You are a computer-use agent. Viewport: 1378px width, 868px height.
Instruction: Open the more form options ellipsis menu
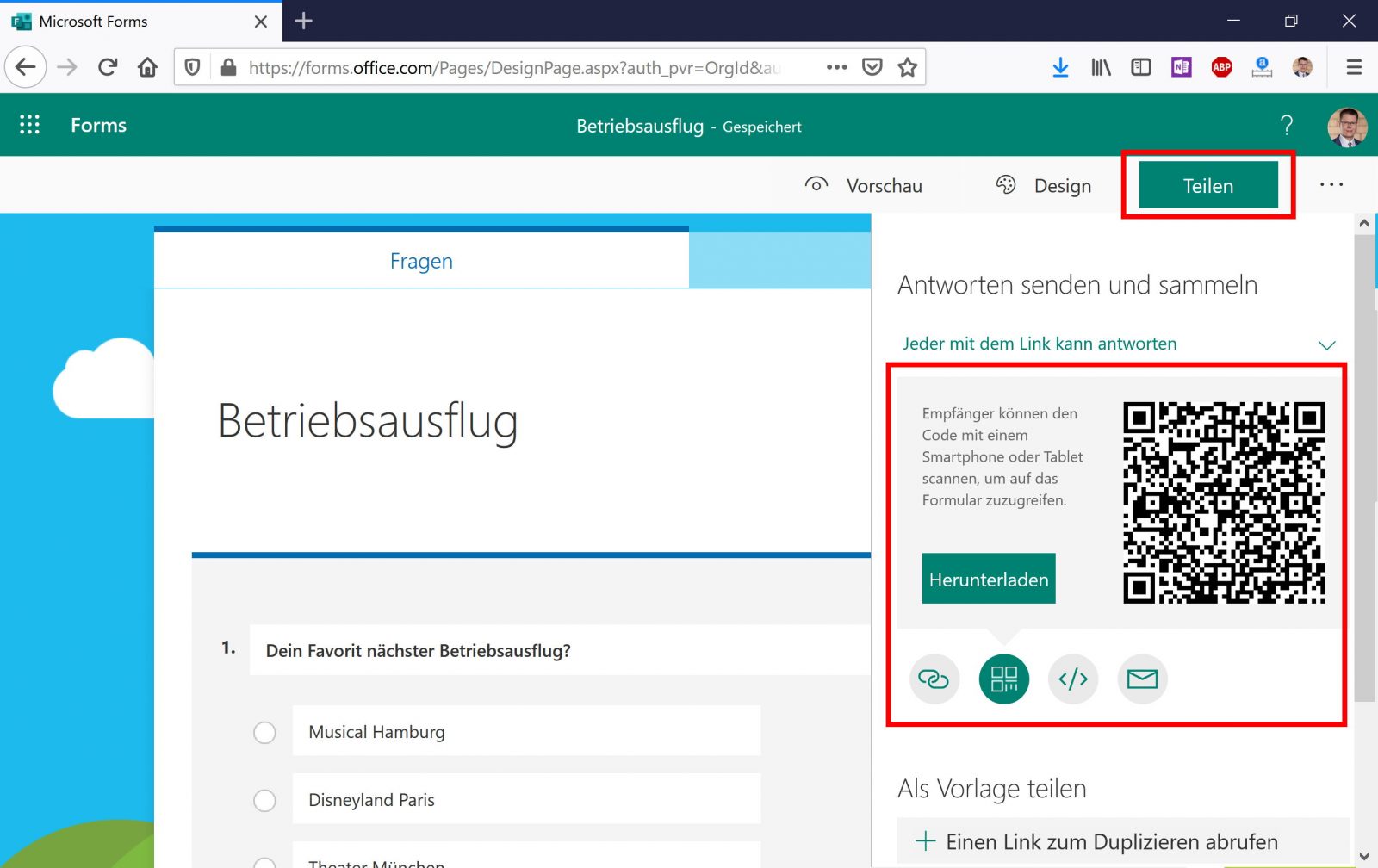pos(1331,184)
